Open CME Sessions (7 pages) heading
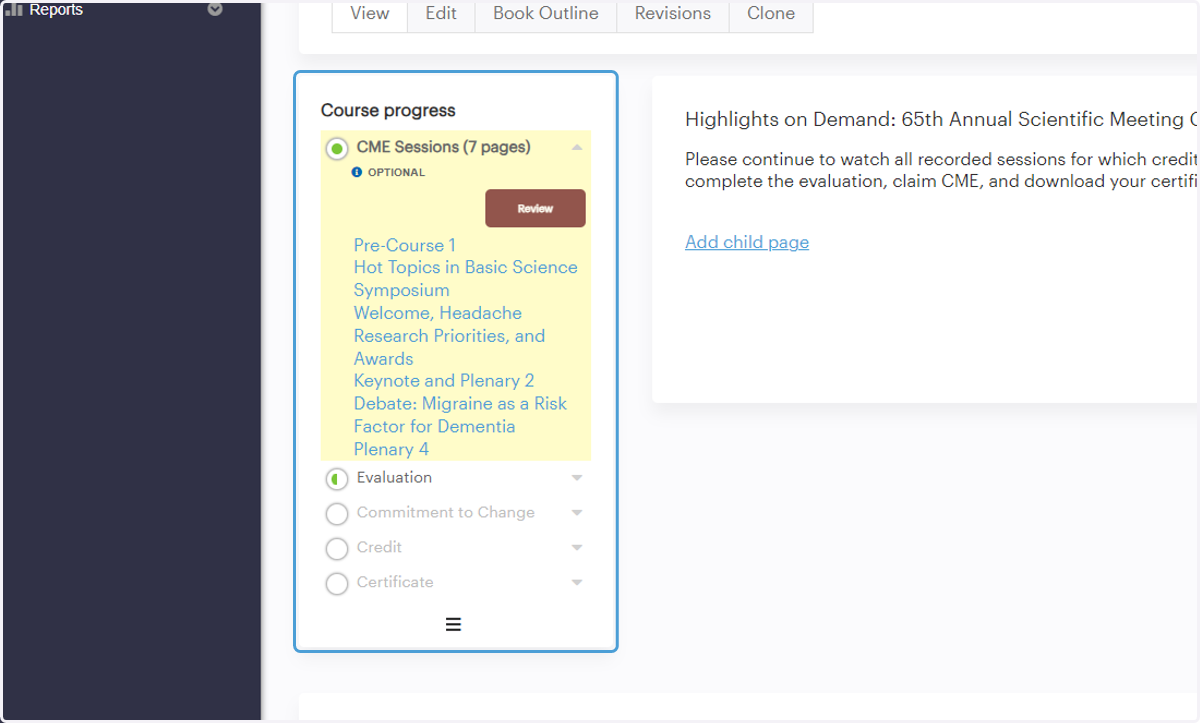Viewport: 1200px width, 723px height. pyautogui.click(x=443, y=147)
